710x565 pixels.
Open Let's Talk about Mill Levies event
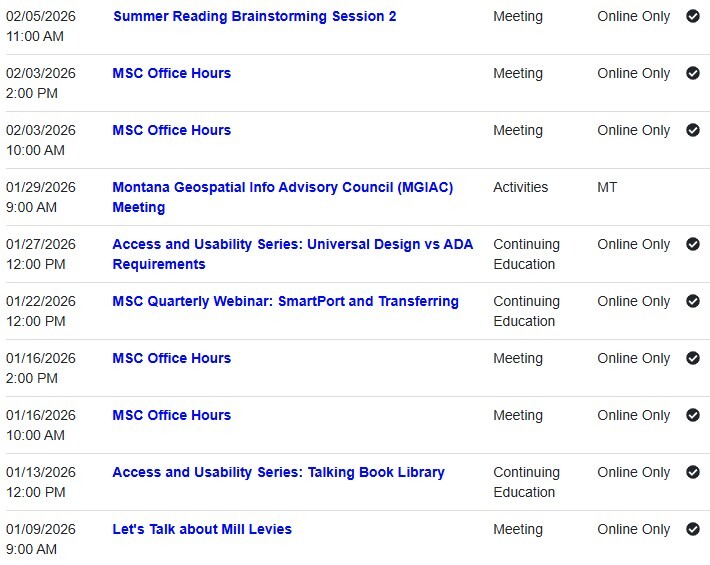(202, 529)
